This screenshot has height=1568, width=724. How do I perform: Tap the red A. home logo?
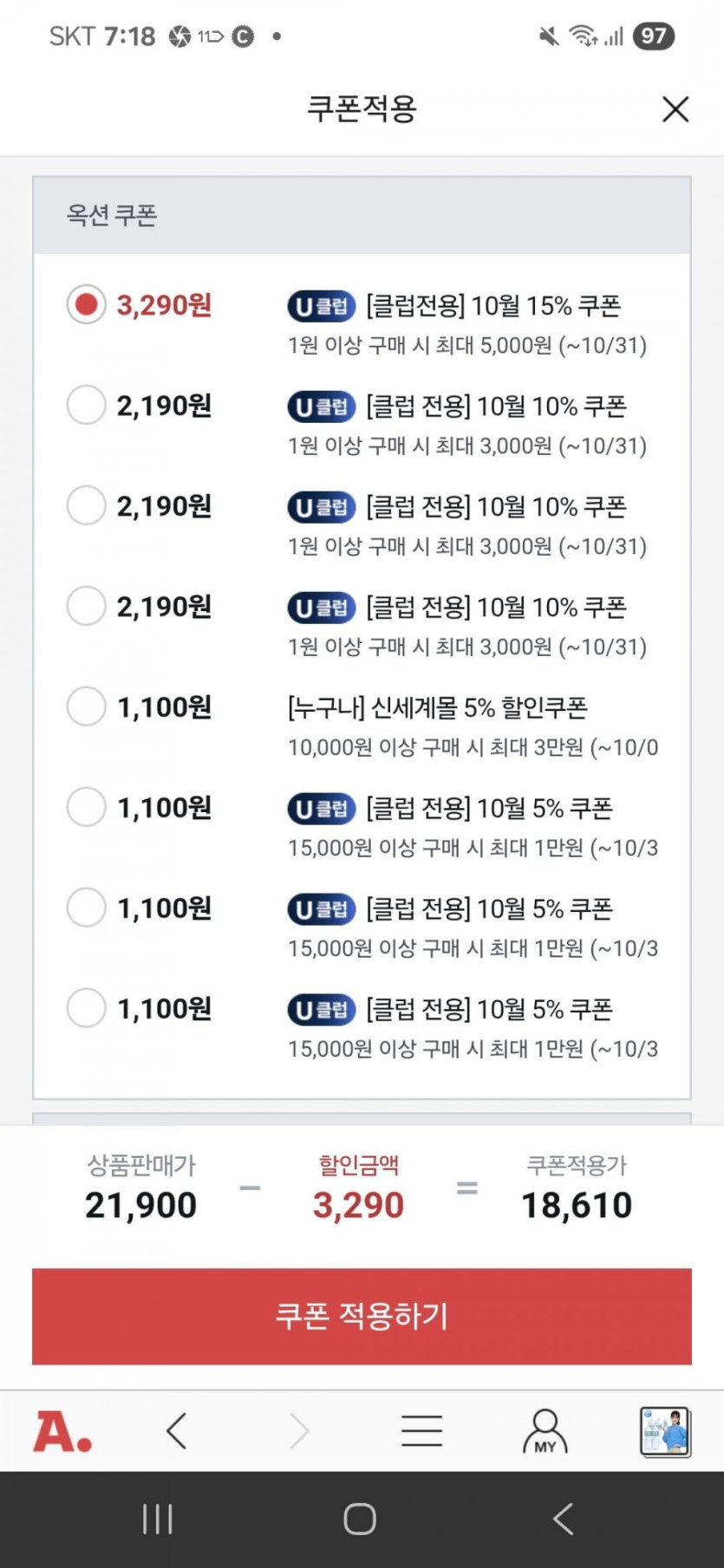click(62, 1431)
